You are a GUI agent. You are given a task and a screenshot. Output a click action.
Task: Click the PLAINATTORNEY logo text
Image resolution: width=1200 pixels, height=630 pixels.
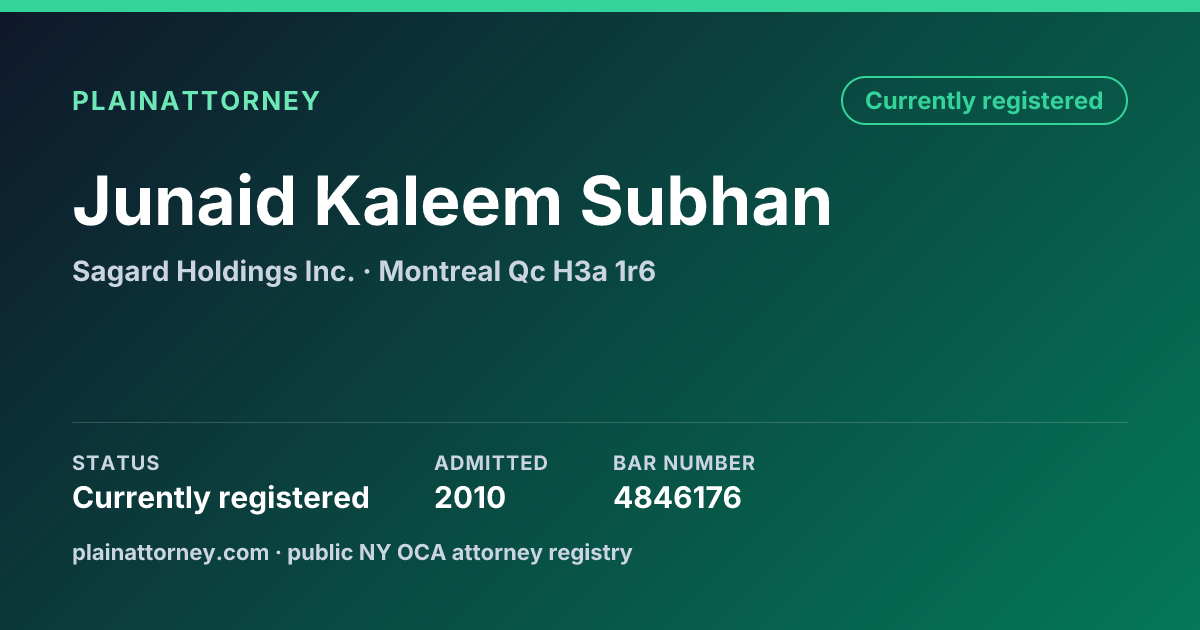point(196,101)
